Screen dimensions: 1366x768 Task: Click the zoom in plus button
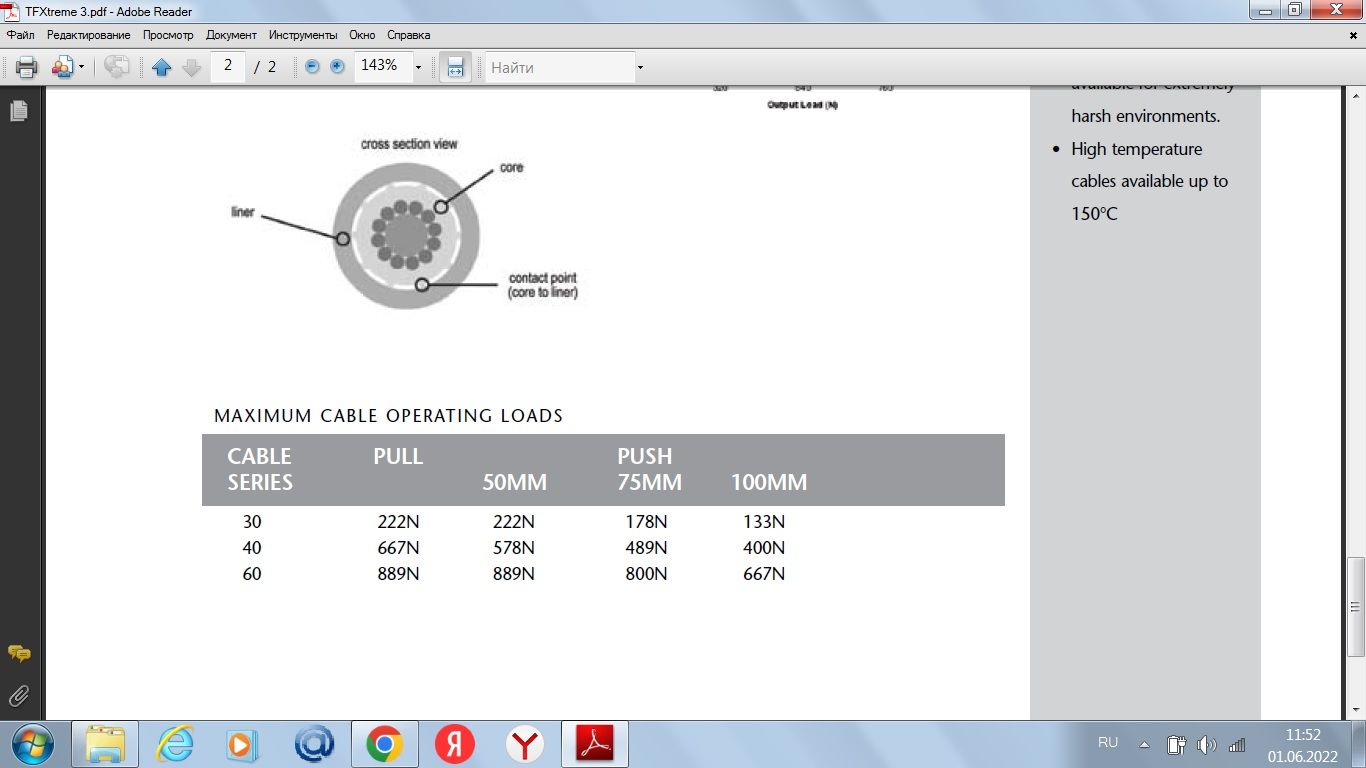(x=337, y=67)
